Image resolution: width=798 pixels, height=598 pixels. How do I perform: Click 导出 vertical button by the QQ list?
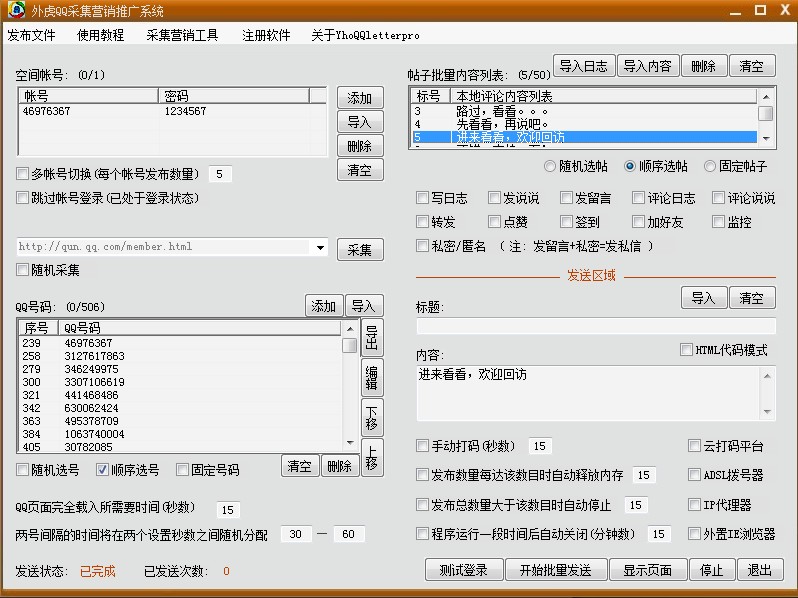pos(372,338)
